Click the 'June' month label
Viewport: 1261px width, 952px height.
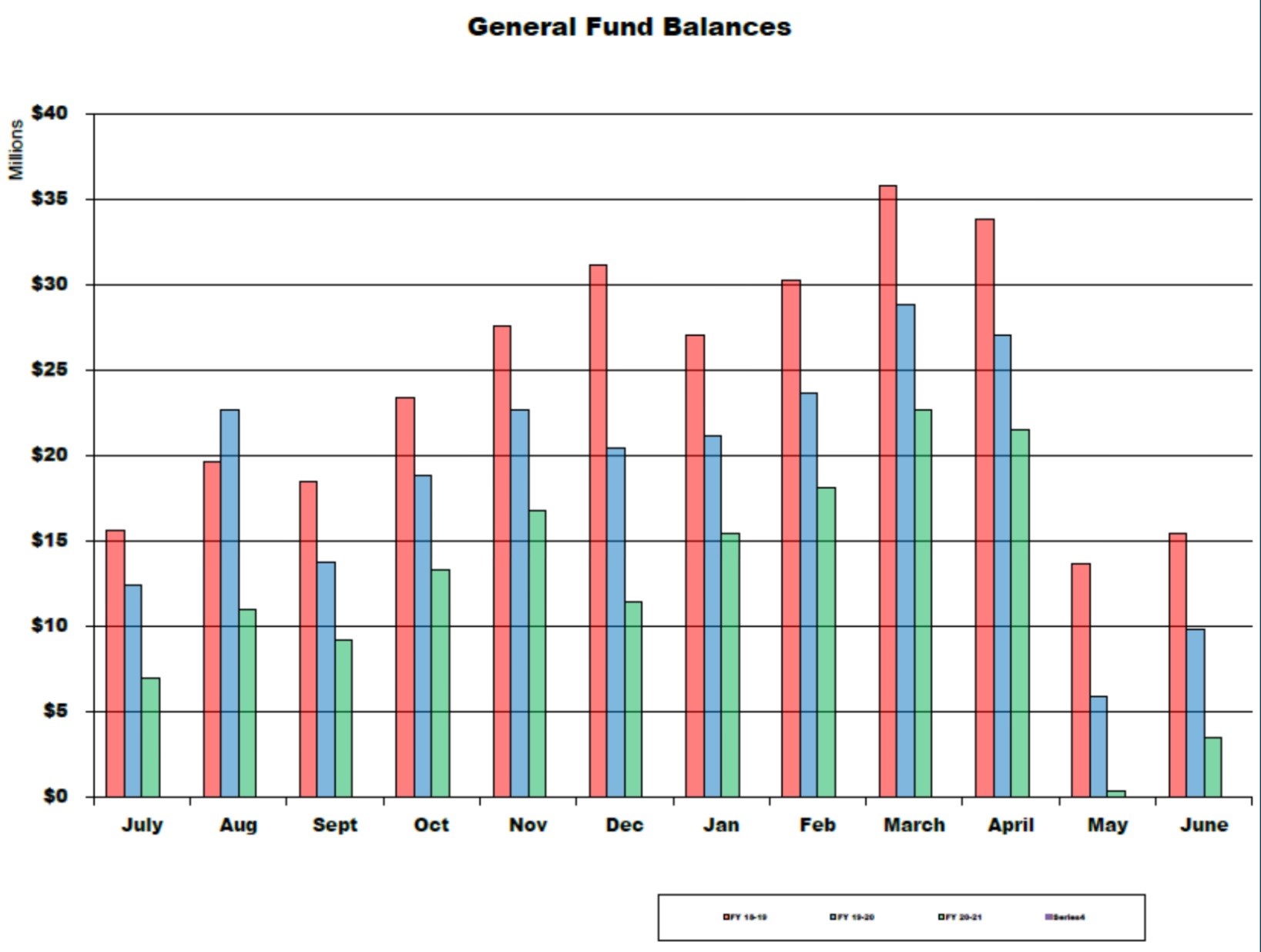point(1204,825)
